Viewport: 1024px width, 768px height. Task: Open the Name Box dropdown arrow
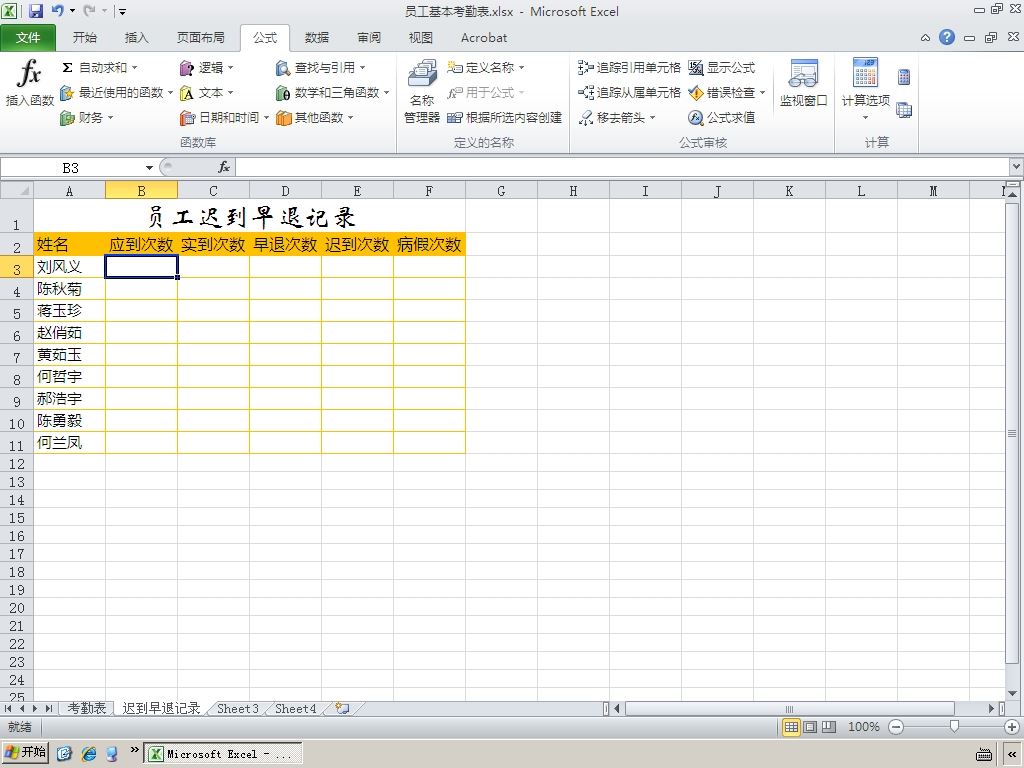coord(150,168)
